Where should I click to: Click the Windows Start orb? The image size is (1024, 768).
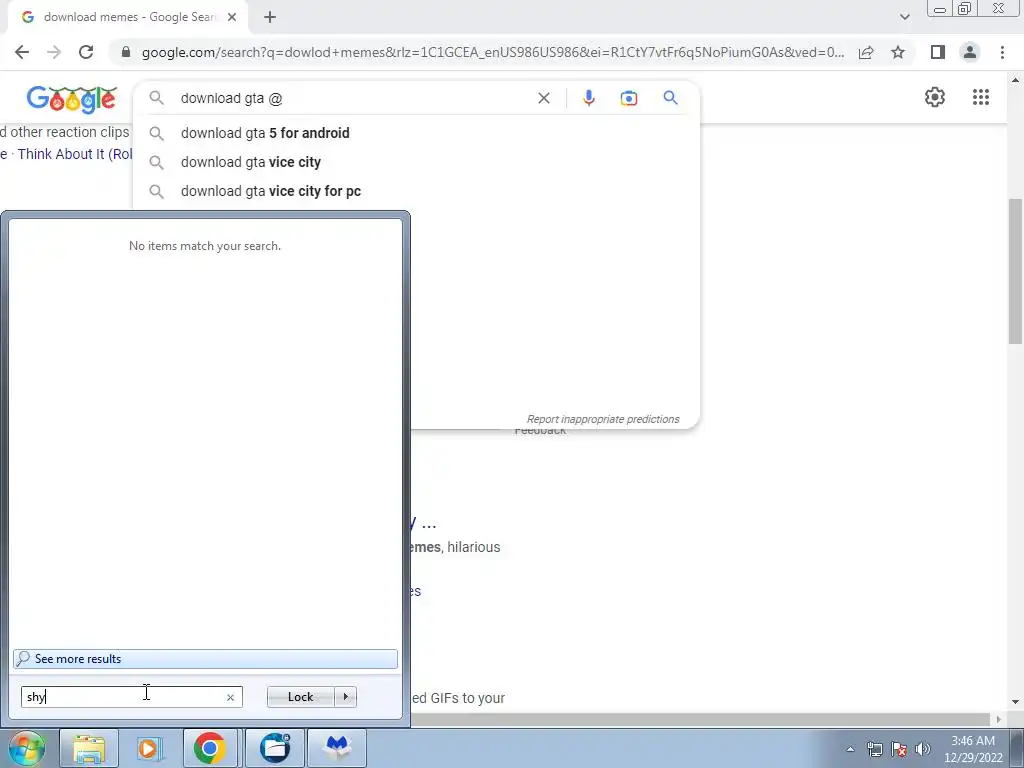click(x=26, y=748)
